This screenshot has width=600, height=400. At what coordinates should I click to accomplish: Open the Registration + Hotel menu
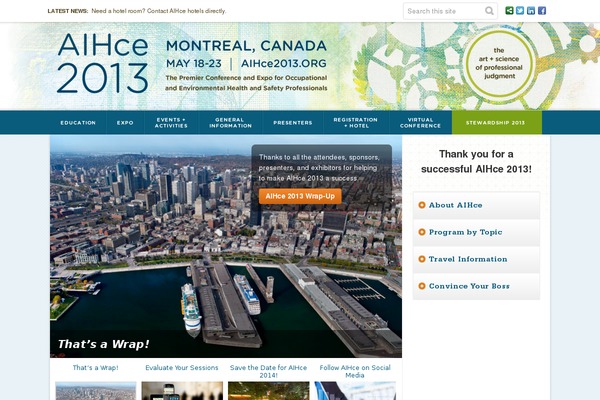click(356, 122)
